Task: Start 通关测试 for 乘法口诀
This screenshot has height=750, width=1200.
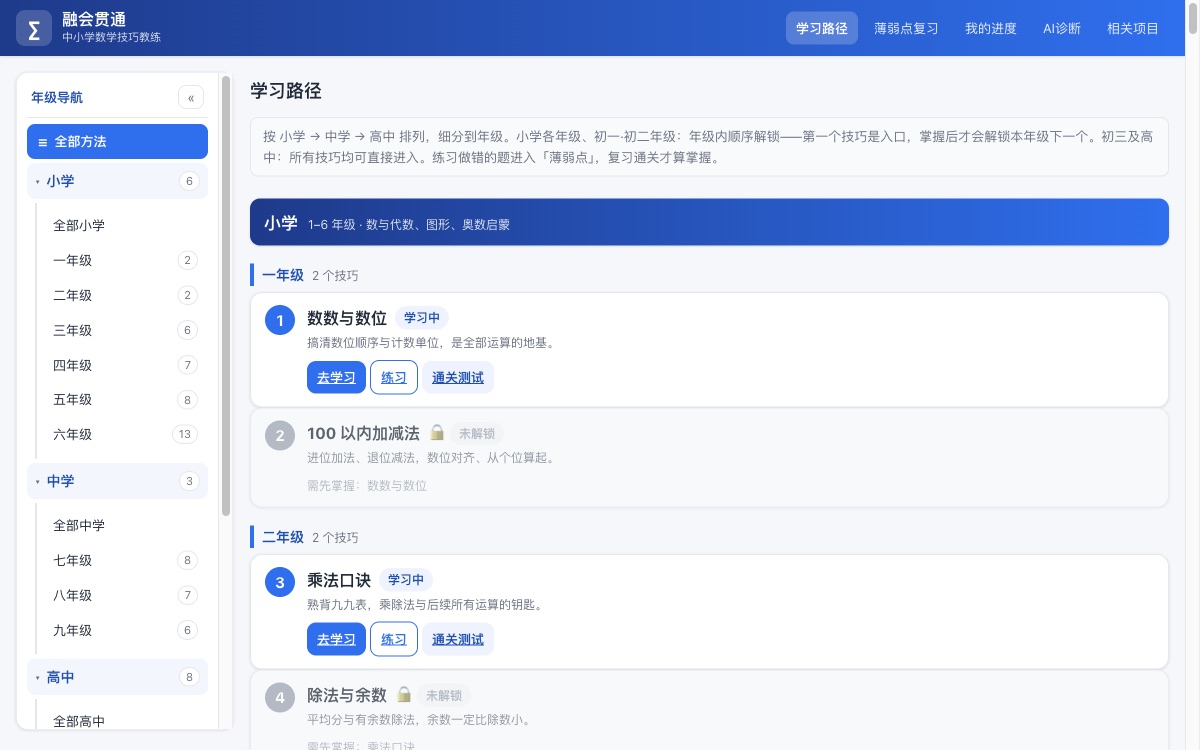Action: point(458,639)
